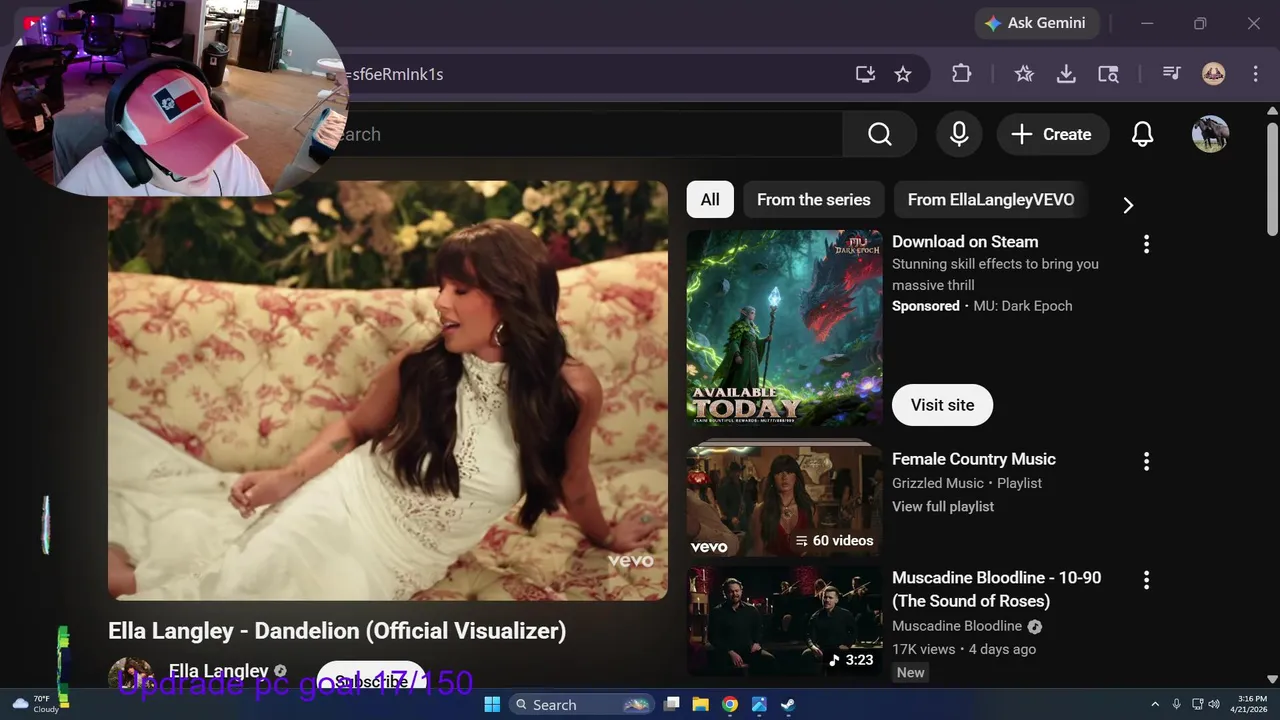Start voice search with microphone
This screenshot has height=720, width=1280.
(x=959, y=134)
